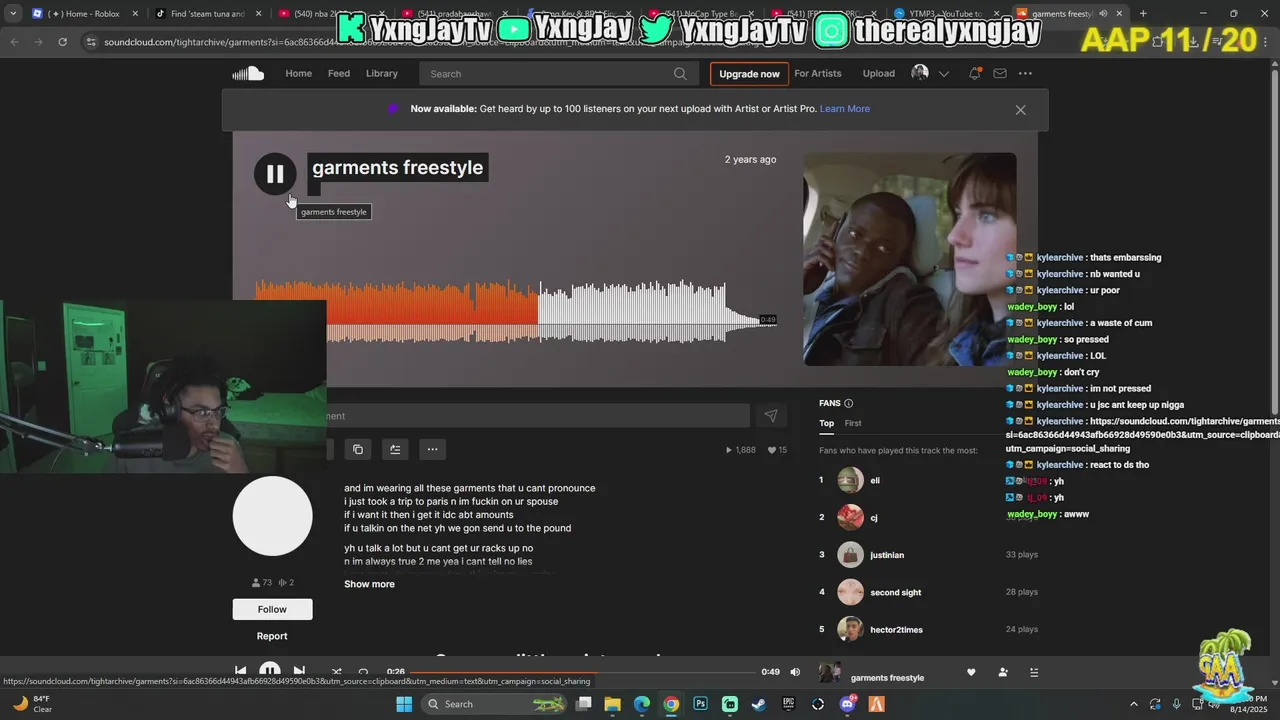Pause playback in the bottom player bar
This screenshot has height=720, width=1280.
(270, 671)
